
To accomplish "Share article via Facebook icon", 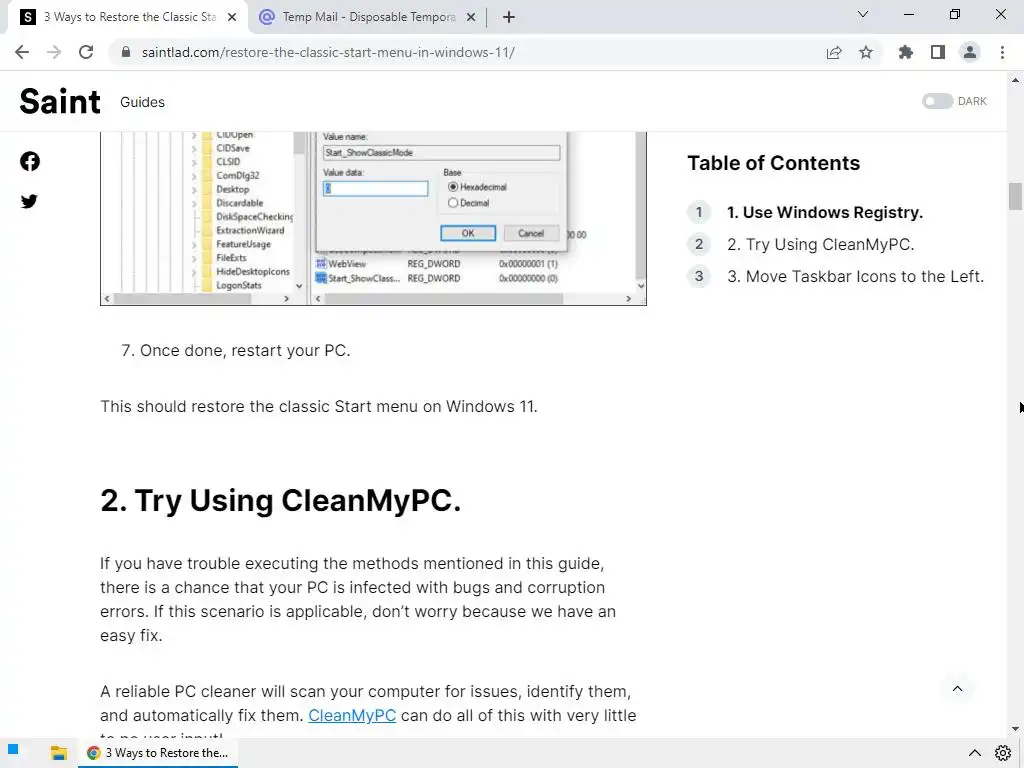I will (x=29, y=161).
